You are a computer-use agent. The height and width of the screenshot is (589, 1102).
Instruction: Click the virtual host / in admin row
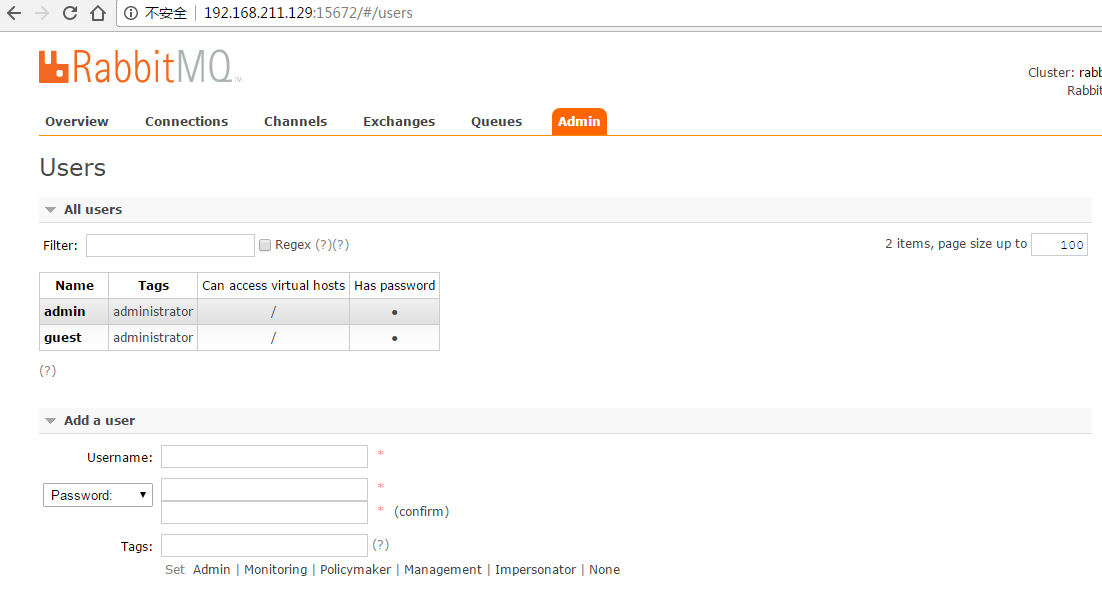(x=273, y=312)
